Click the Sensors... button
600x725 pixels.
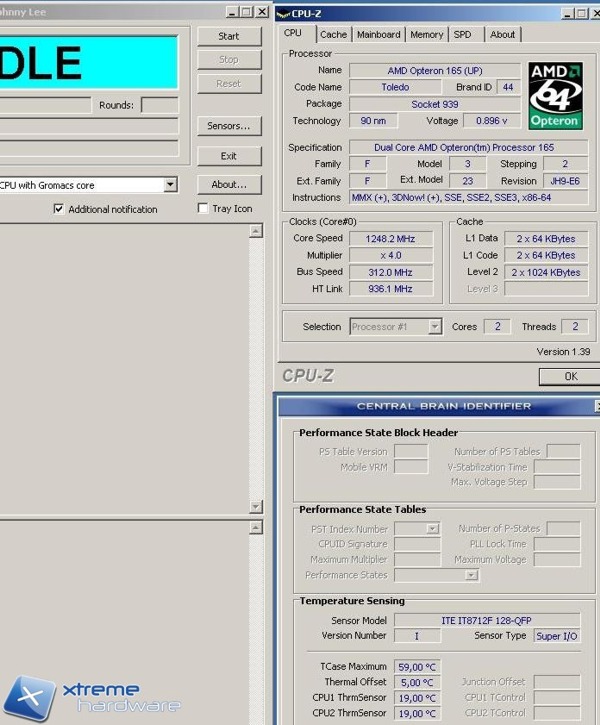[229, 126]
